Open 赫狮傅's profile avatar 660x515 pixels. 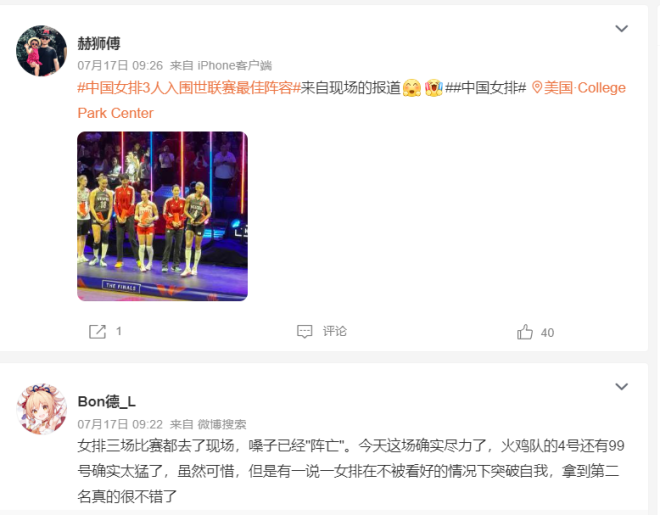point(41,50)
